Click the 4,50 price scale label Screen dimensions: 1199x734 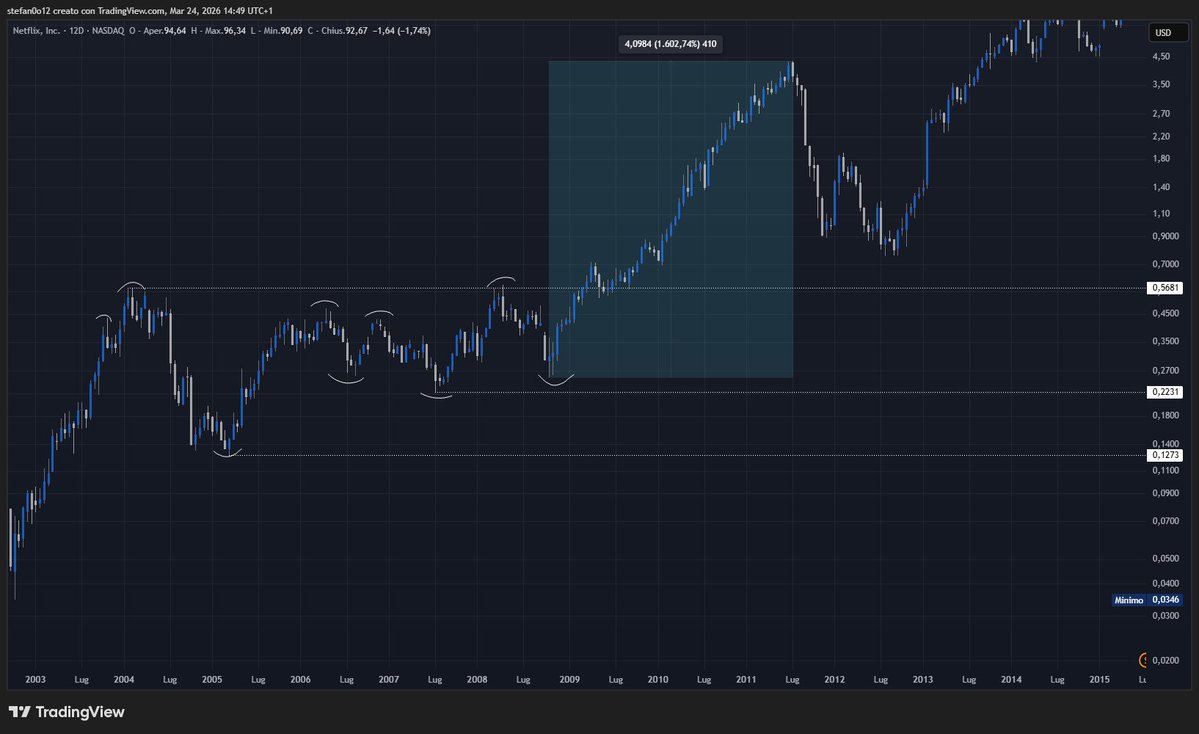coord(1161,57)
